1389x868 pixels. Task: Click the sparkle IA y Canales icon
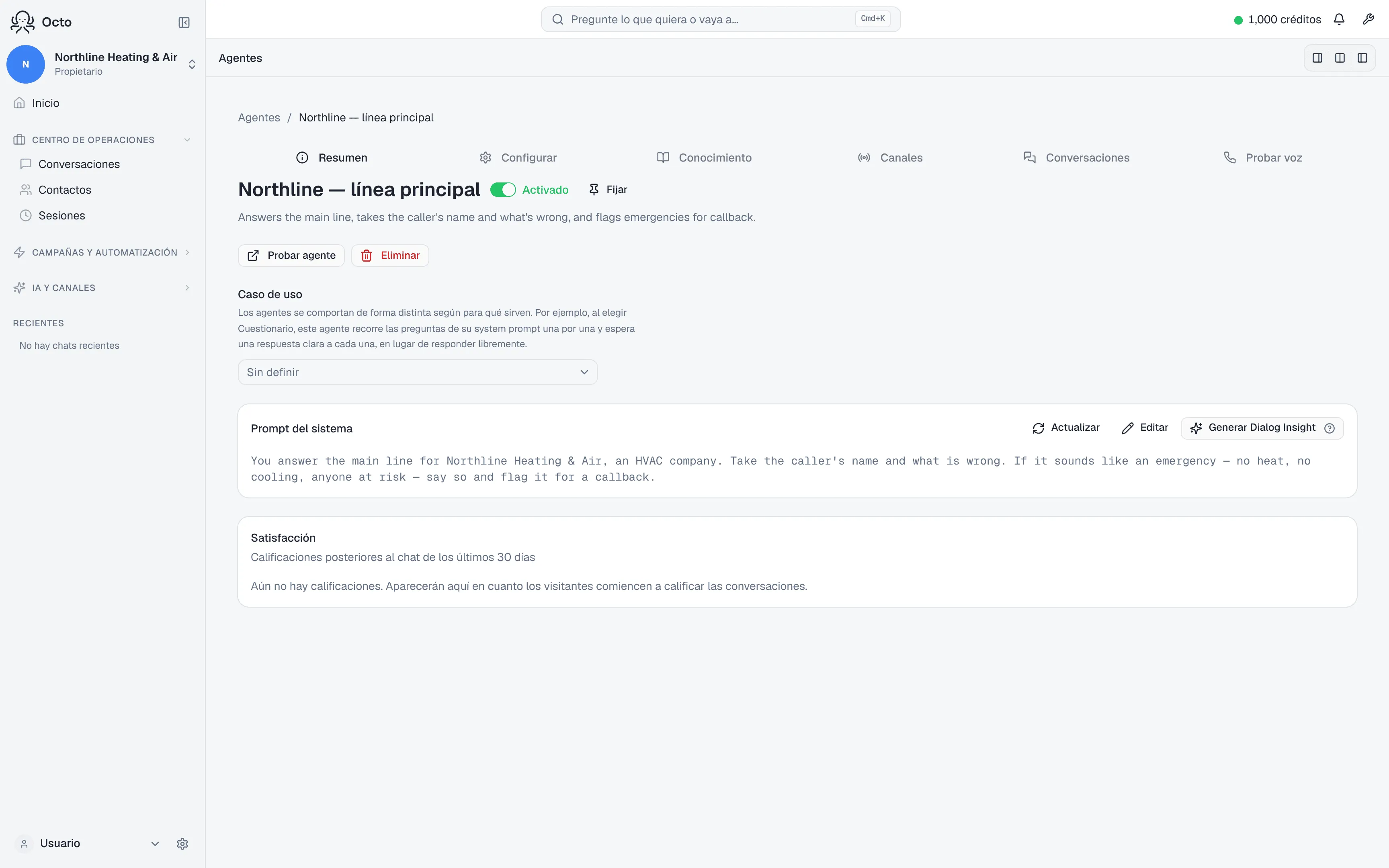pyautogui.click(x=20, y=288)
